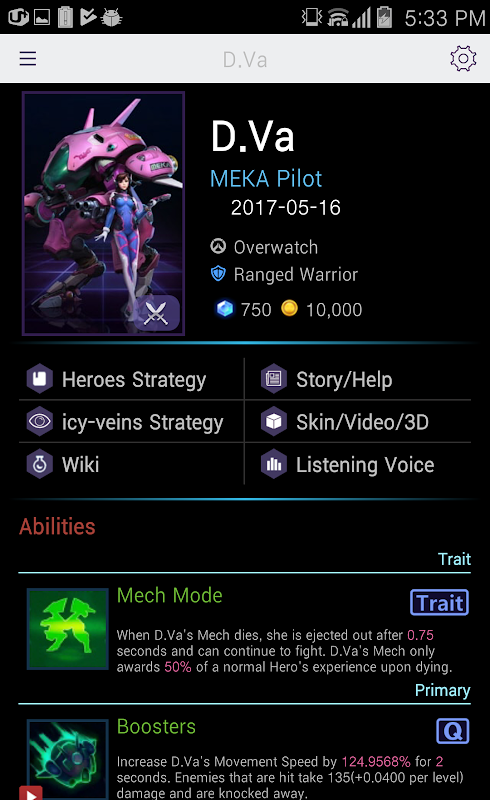
Task: Play the Boosters ability video
Action: pyautogui.click(x=31, y=793)
